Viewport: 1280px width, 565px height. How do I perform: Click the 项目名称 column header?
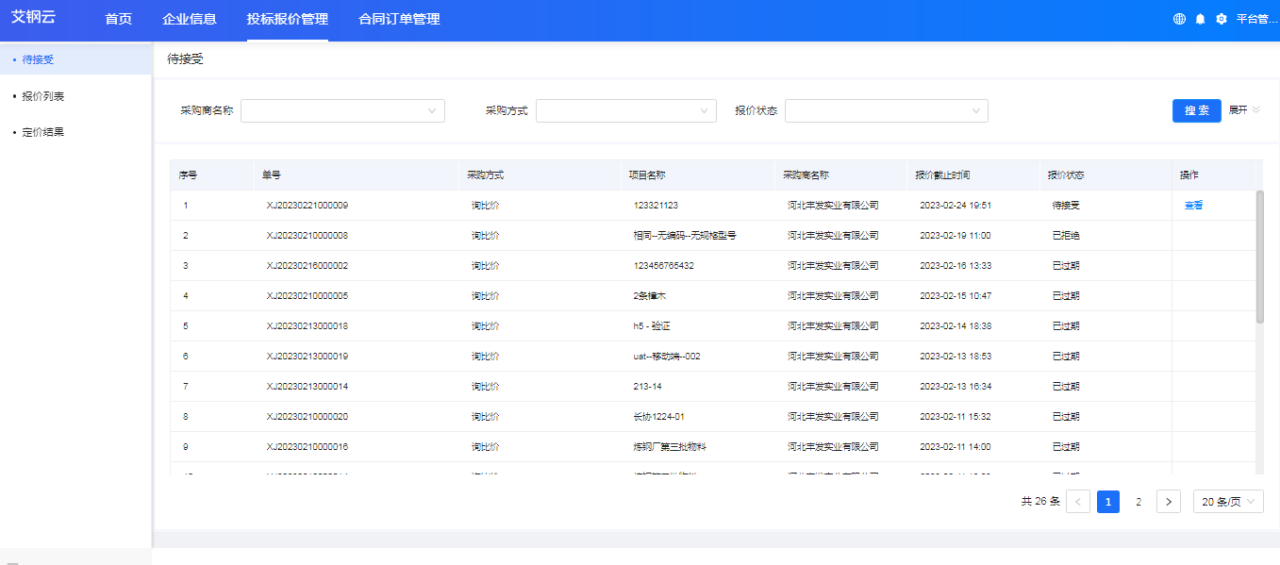pos(646,175)
